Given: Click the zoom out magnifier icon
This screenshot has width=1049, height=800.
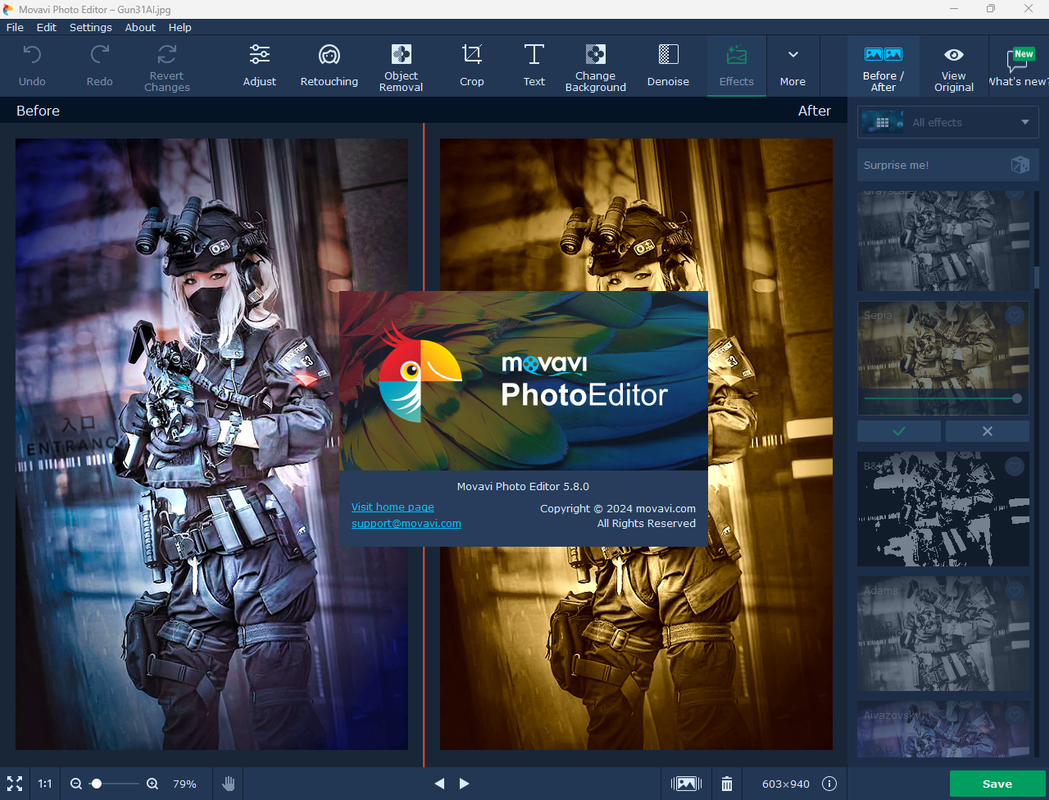Looking at the screenshot, I should tap(76, 783).
